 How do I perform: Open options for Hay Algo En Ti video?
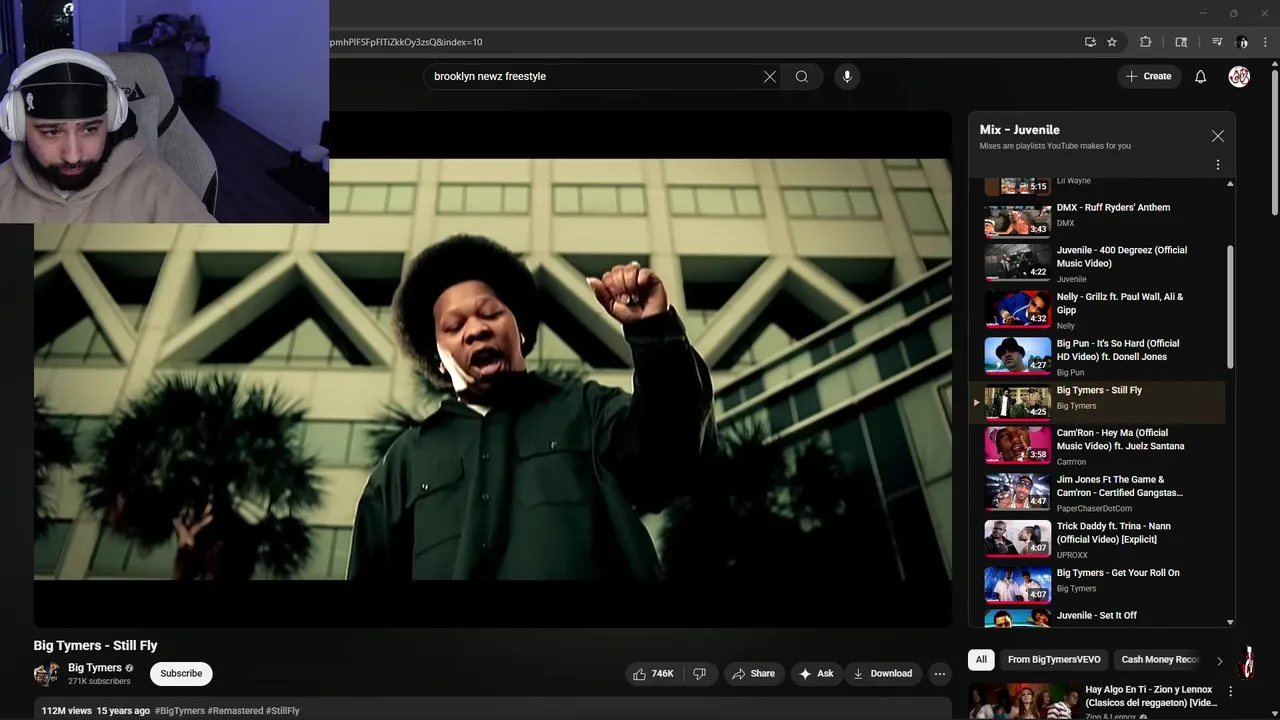1230,692
